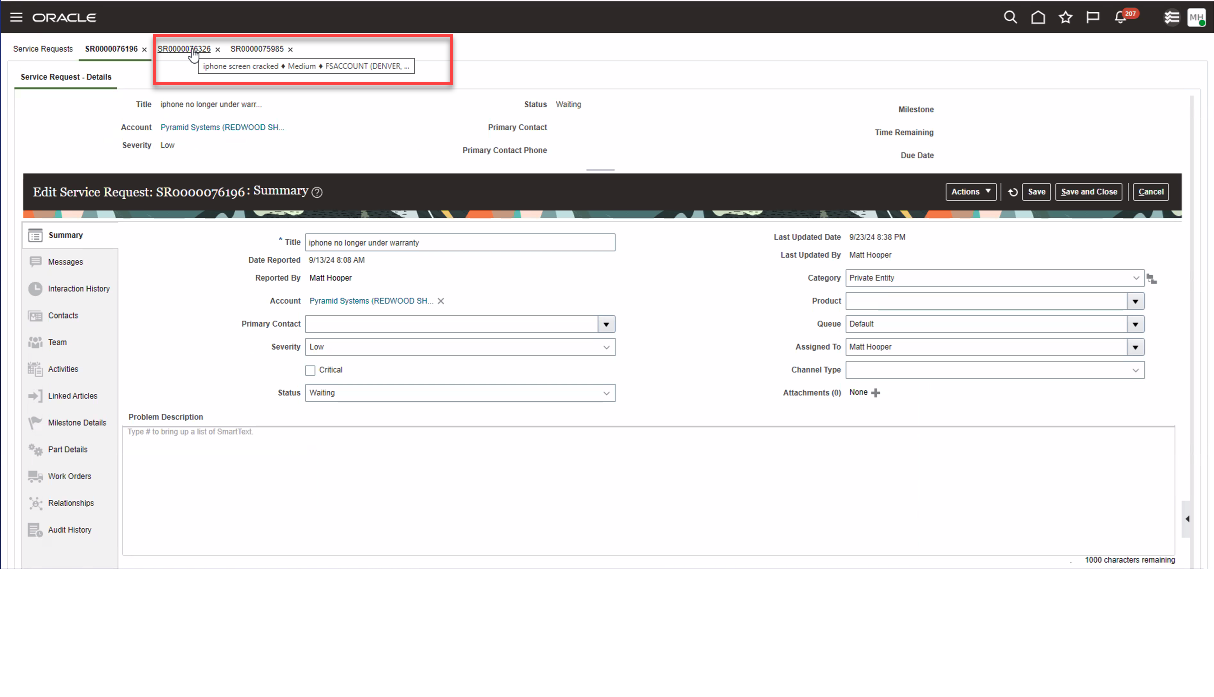This screenshot has width=1214, height=697.
Task: Open the Actions menu
Action: pyautogui.click(x=970, y=191)
